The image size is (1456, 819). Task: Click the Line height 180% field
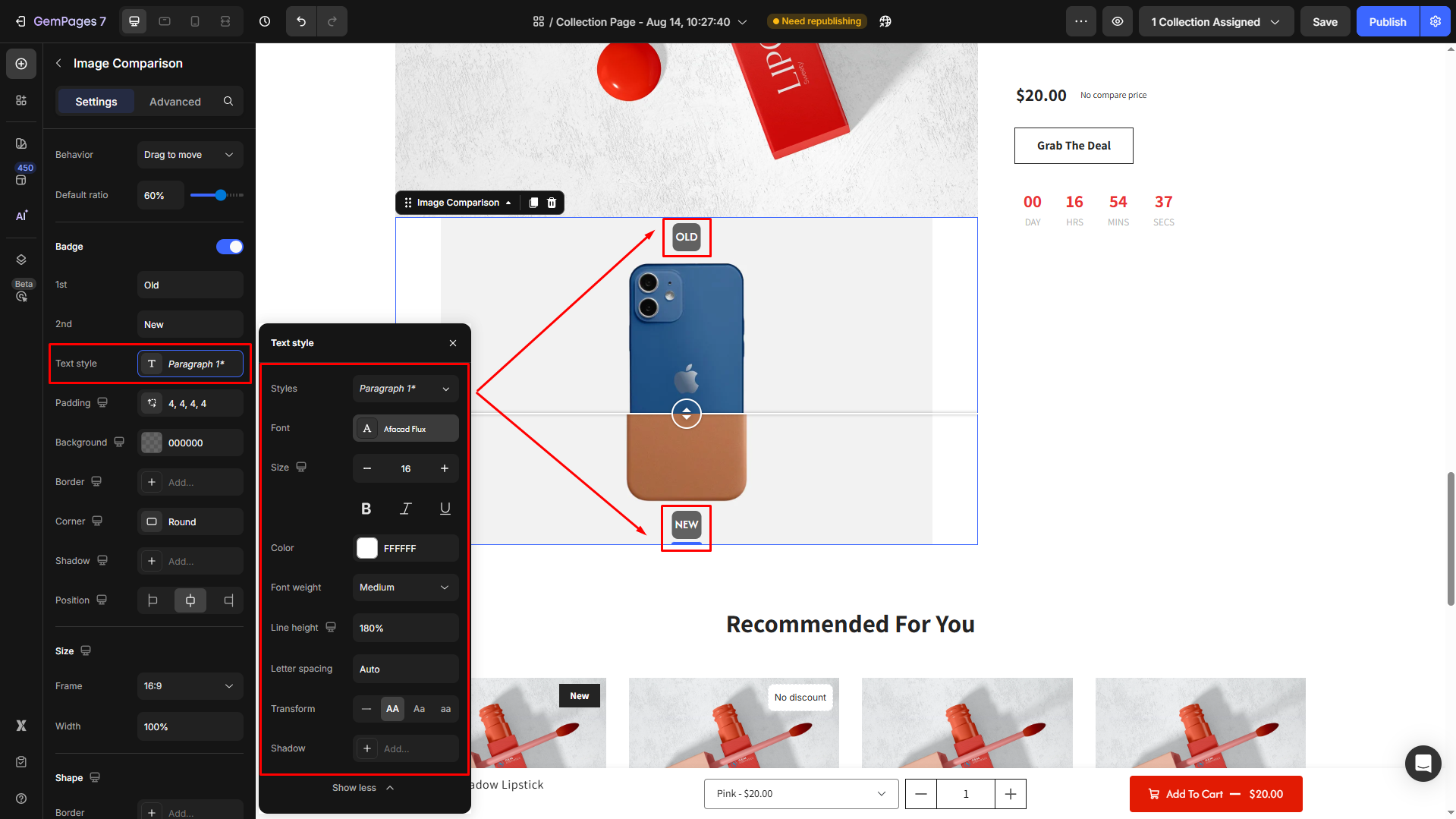[x=405, y=628]
